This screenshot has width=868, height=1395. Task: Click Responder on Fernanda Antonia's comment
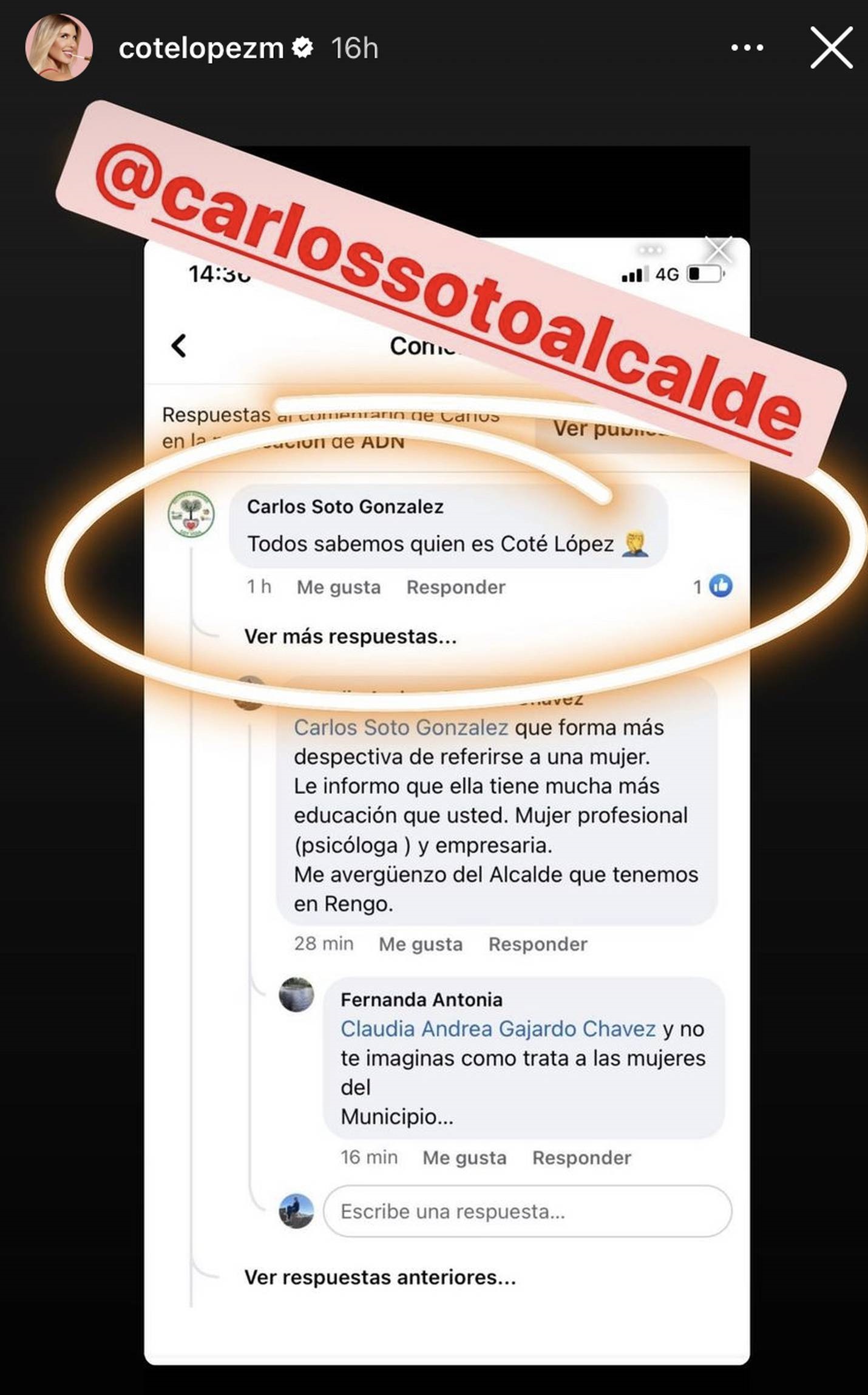pos(581,1158)
